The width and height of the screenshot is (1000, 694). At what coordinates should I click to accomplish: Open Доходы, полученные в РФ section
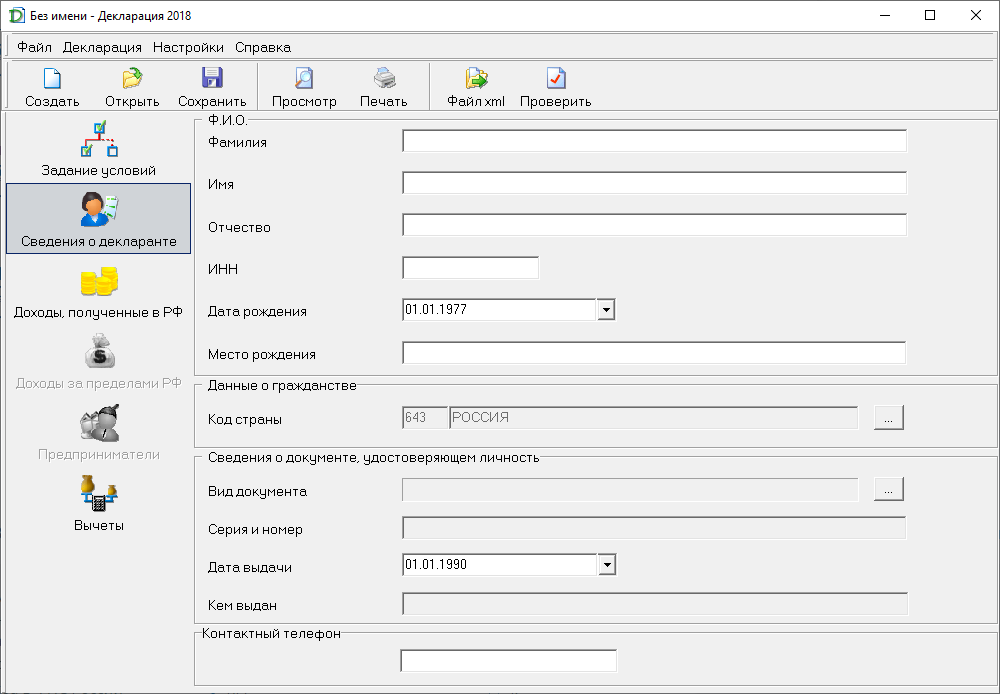coord(98,290)
